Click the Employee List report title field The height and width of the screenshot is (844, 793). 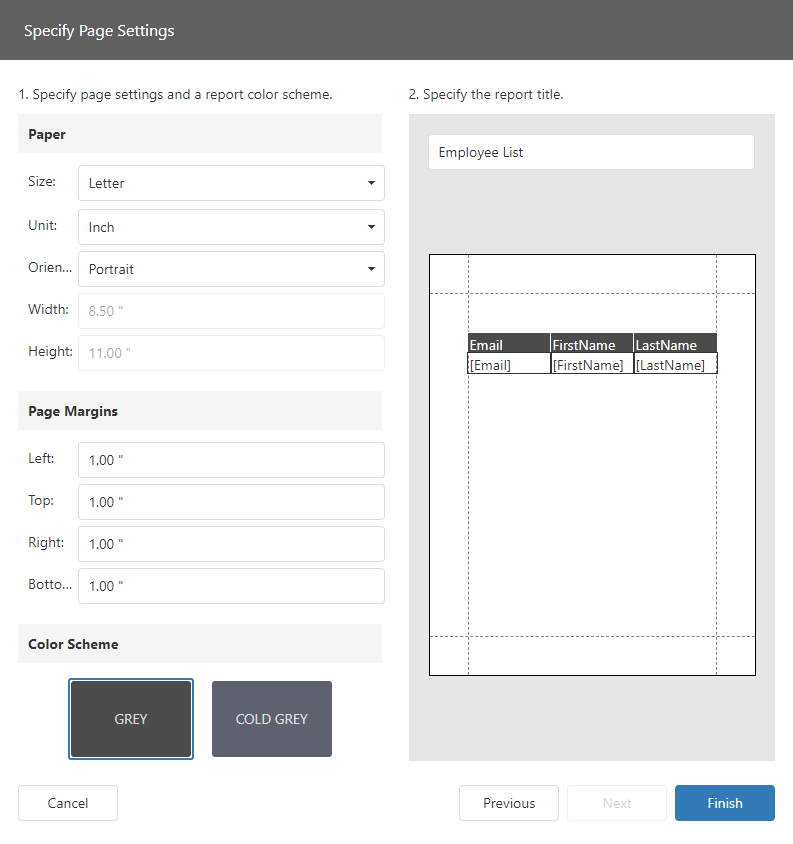tap(591, 152)
